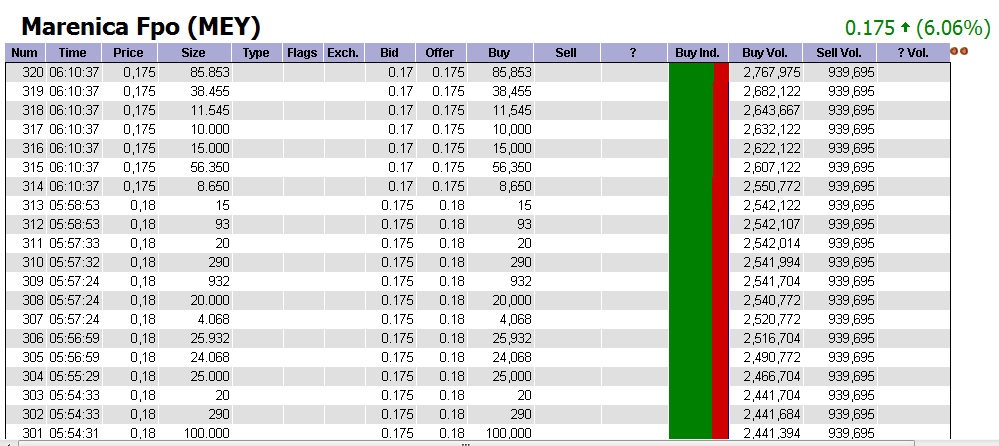Click Buy Vol. value 2,550,772
Image resolution: width=999 pixels, height=446 pixels.
click(x=772, y=186)
